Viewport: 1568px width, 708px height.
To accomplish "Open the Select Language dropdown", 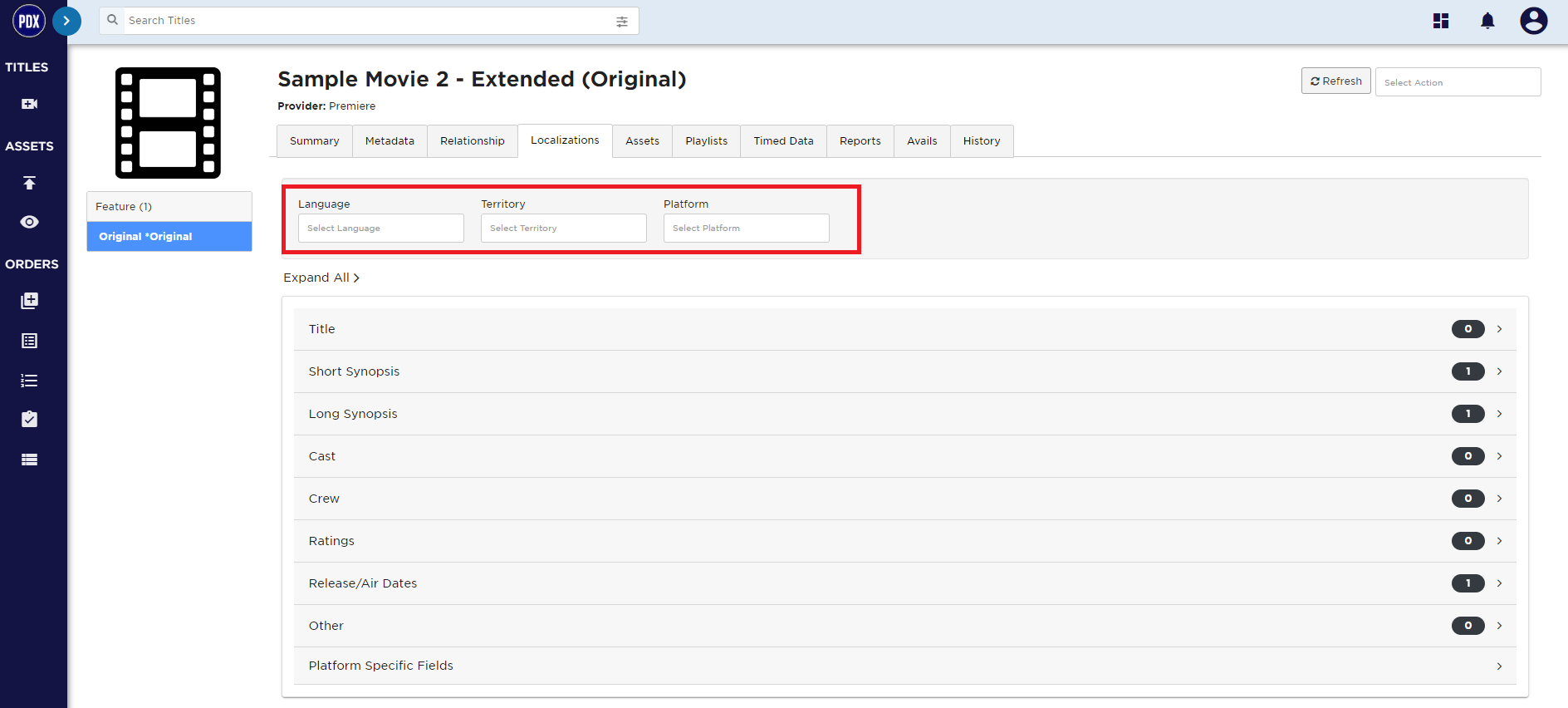I will (381, 229).
